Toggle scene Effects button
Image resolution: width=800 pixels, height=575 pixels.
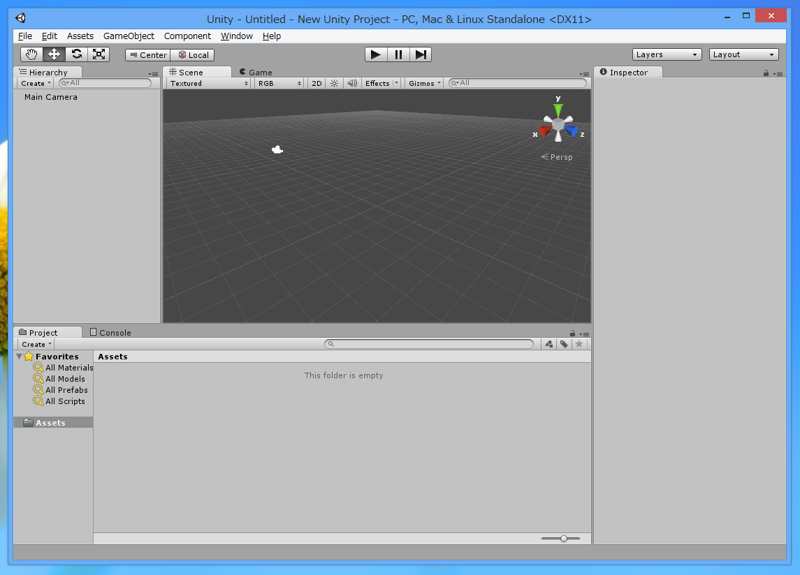coord(377,83)
